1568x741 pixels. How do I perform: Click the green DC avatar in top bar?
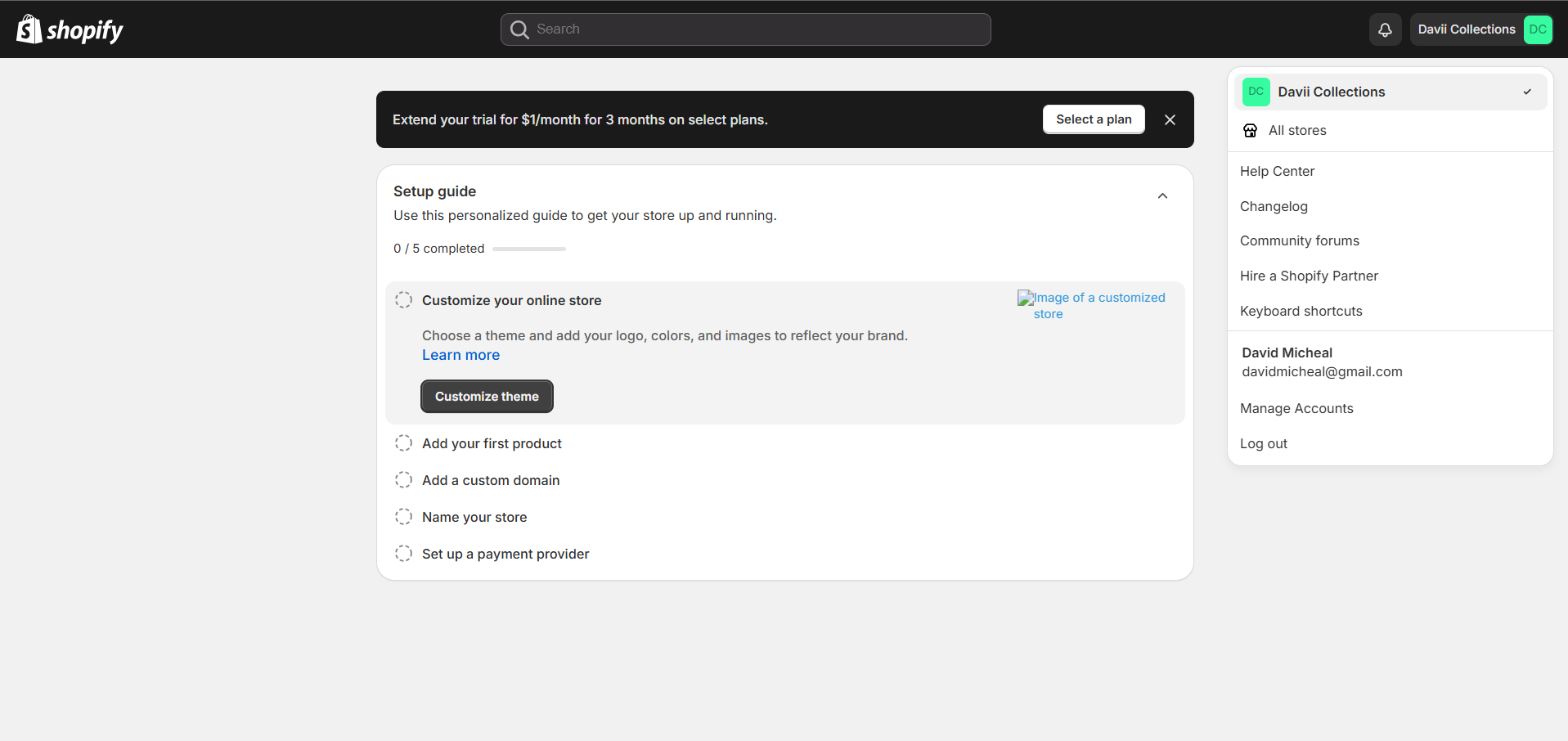click(x=1538, y=29)
